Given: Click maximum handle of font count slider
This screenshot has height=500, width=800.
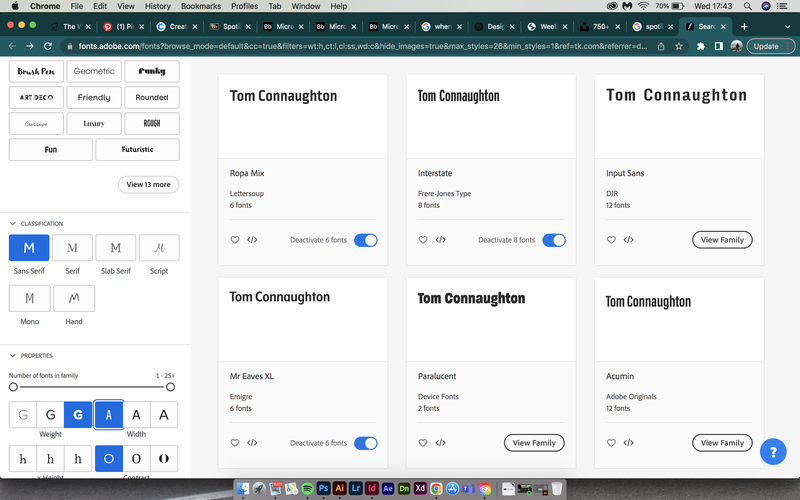Looking at the screenshot, I should (170, 387).
